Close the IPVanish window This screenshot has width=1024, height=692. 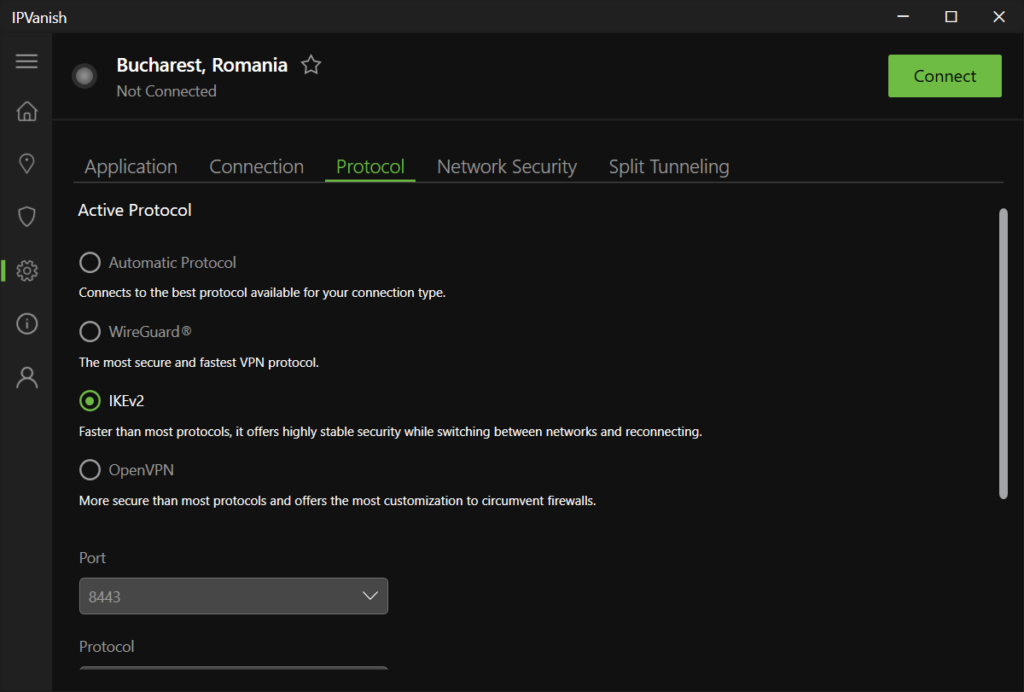click(999, 16)
